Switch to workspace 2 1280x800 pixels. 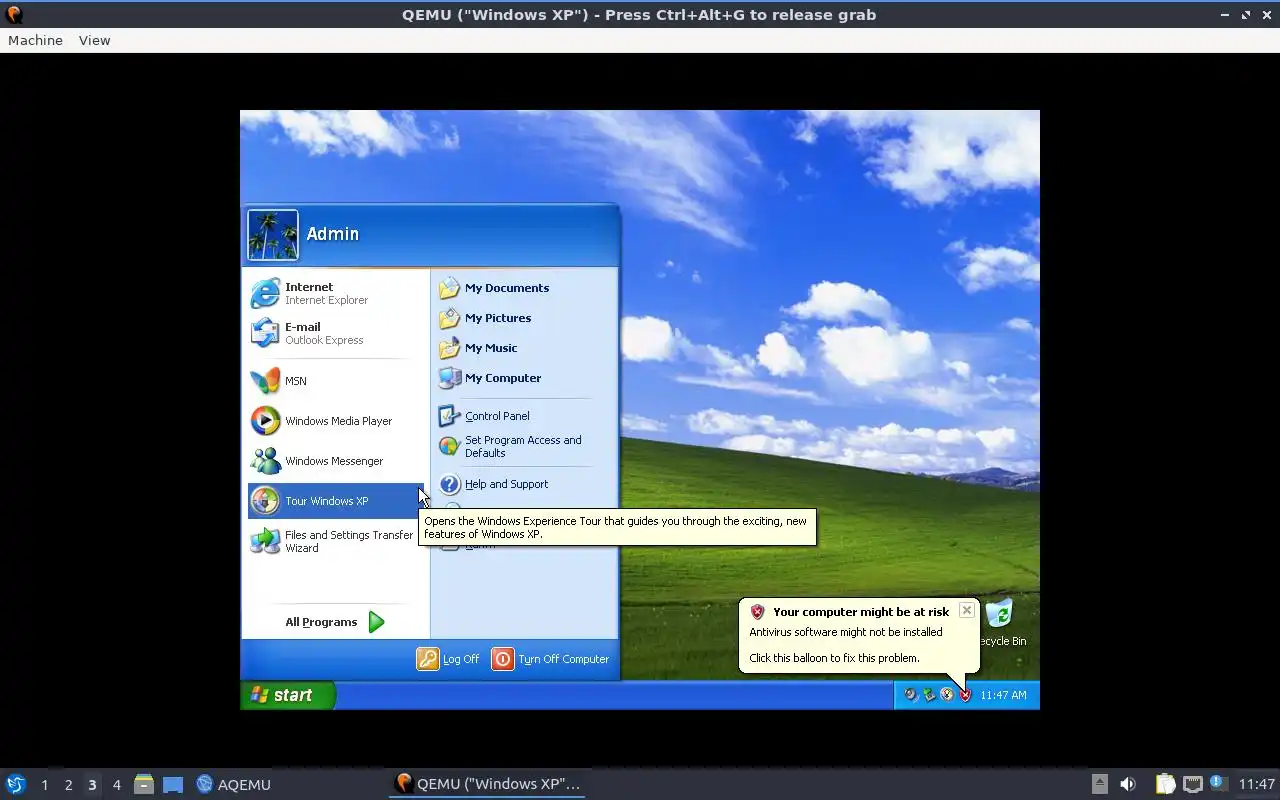pos(68,785)
